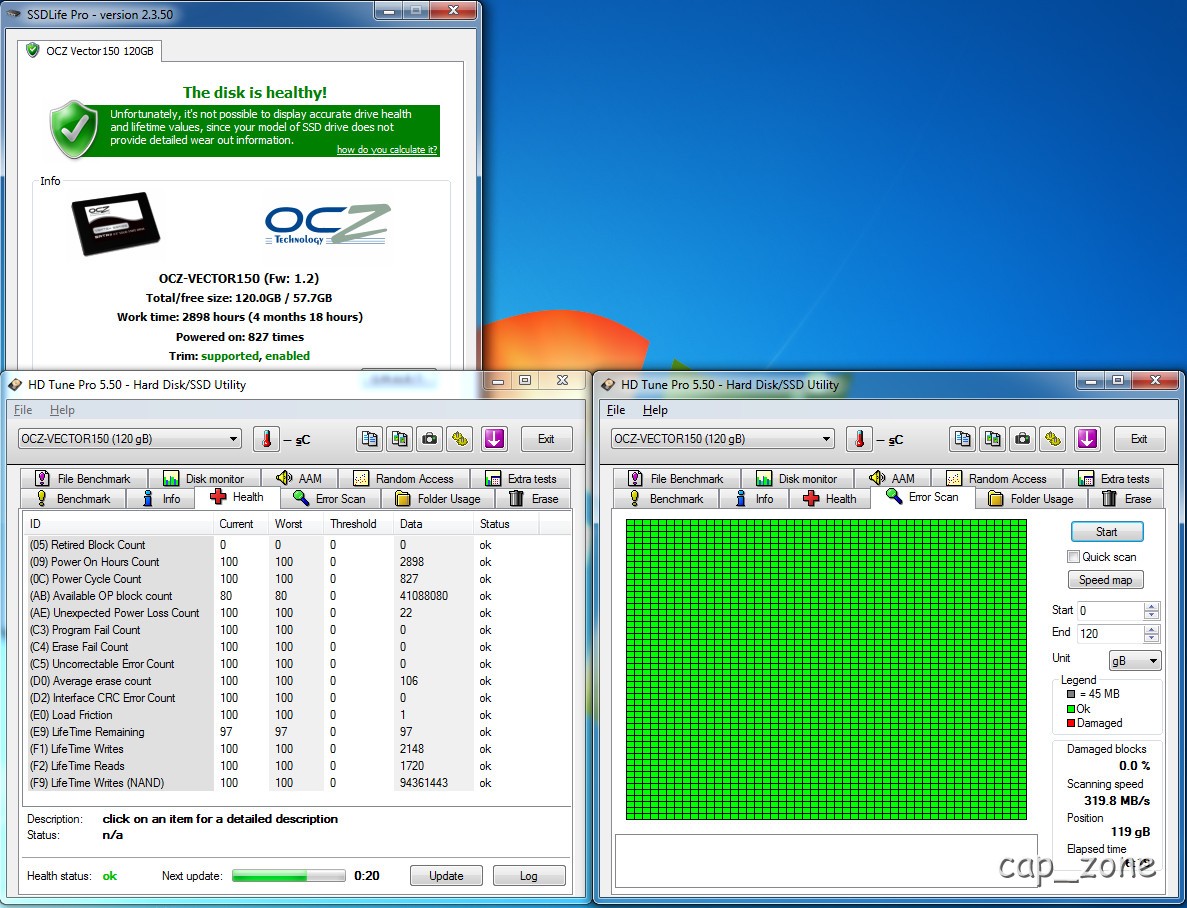The height and width of the screenshot is (908, 1187).
Task: Click Update button in Health tab
Action: pyautogui.click(x=446, y=875)
